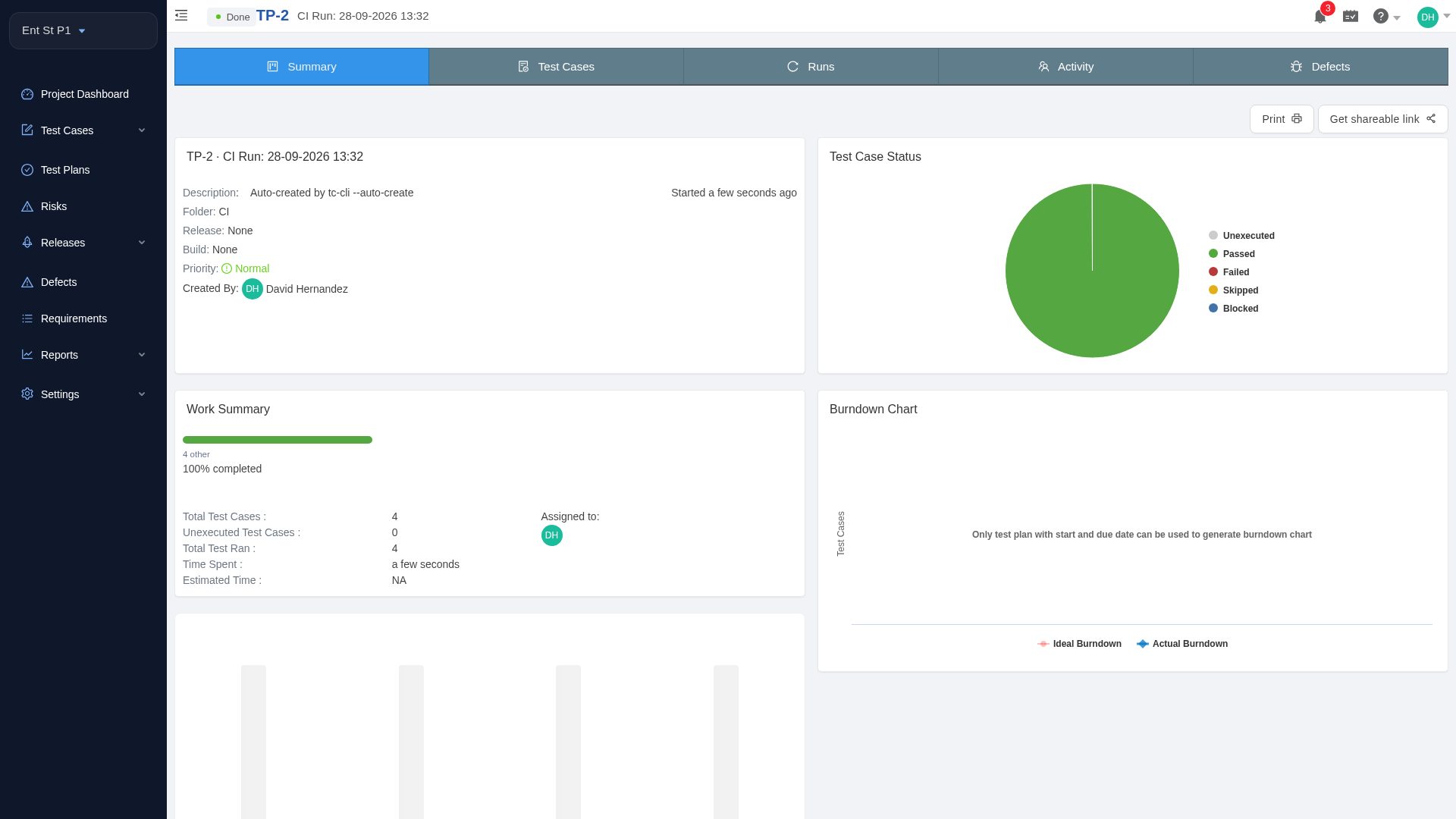Open the DH user avatar menu
The image size is (1456, 819).
[x=1428, y=17]
